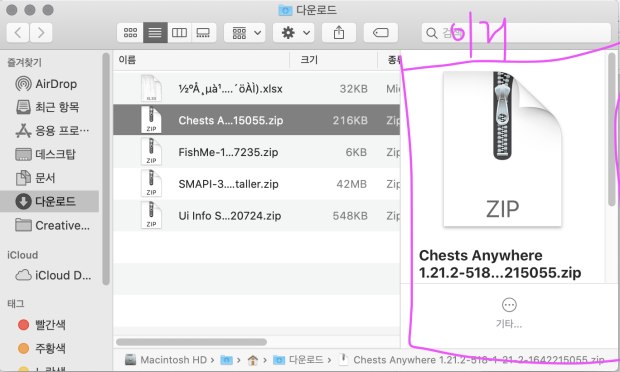Select FishMe zip file row

click(257, 152)
